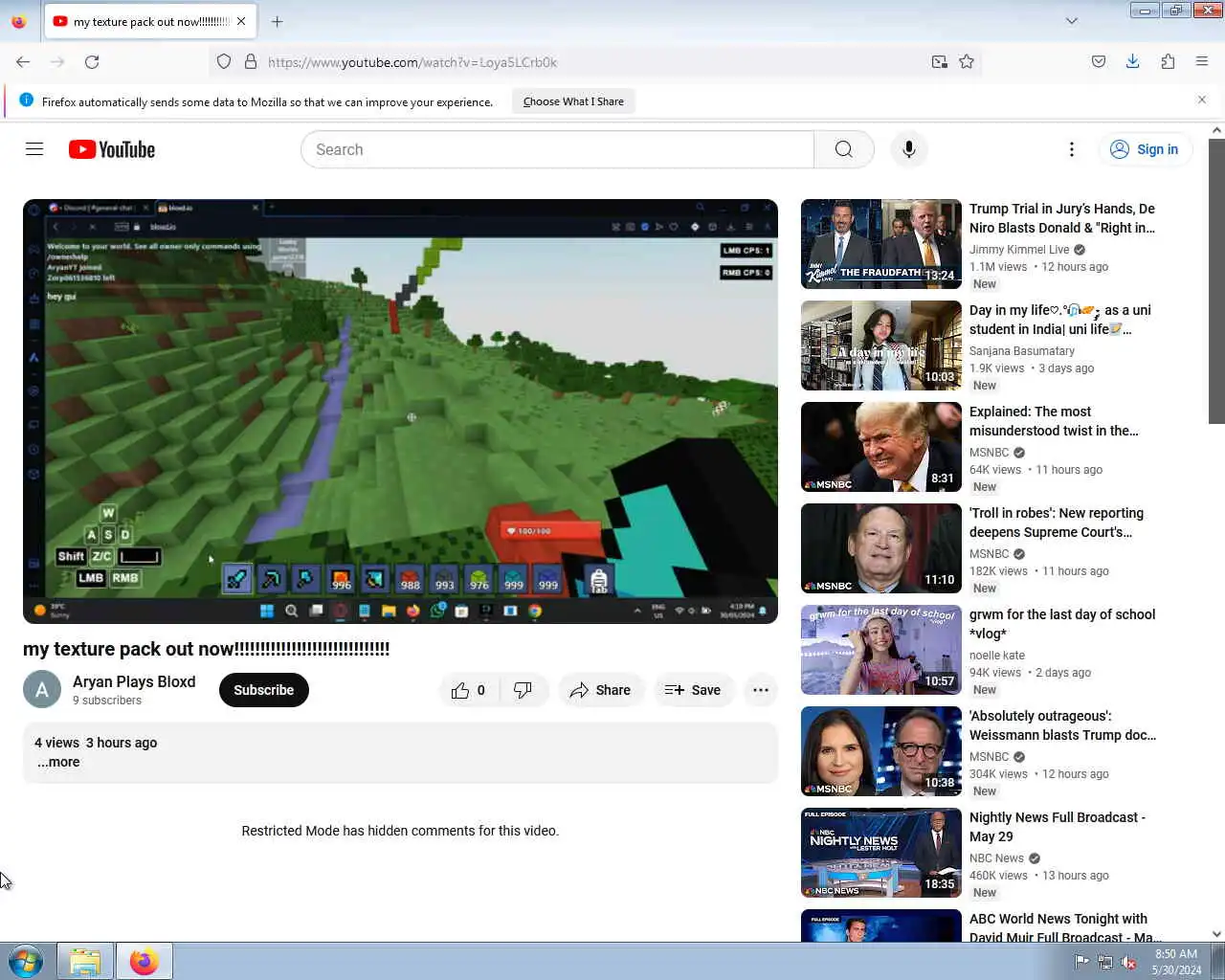Open 'Absolutely outrageous' Weissmann video title
The image size is (1225, 980).
(x=1062, y=725)
